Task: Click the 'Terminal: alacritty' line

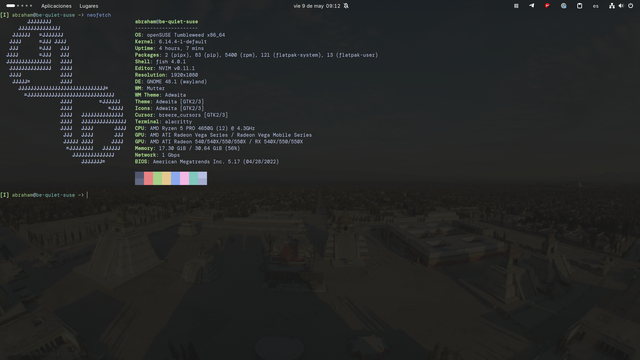Action: [x=163, y=122]
